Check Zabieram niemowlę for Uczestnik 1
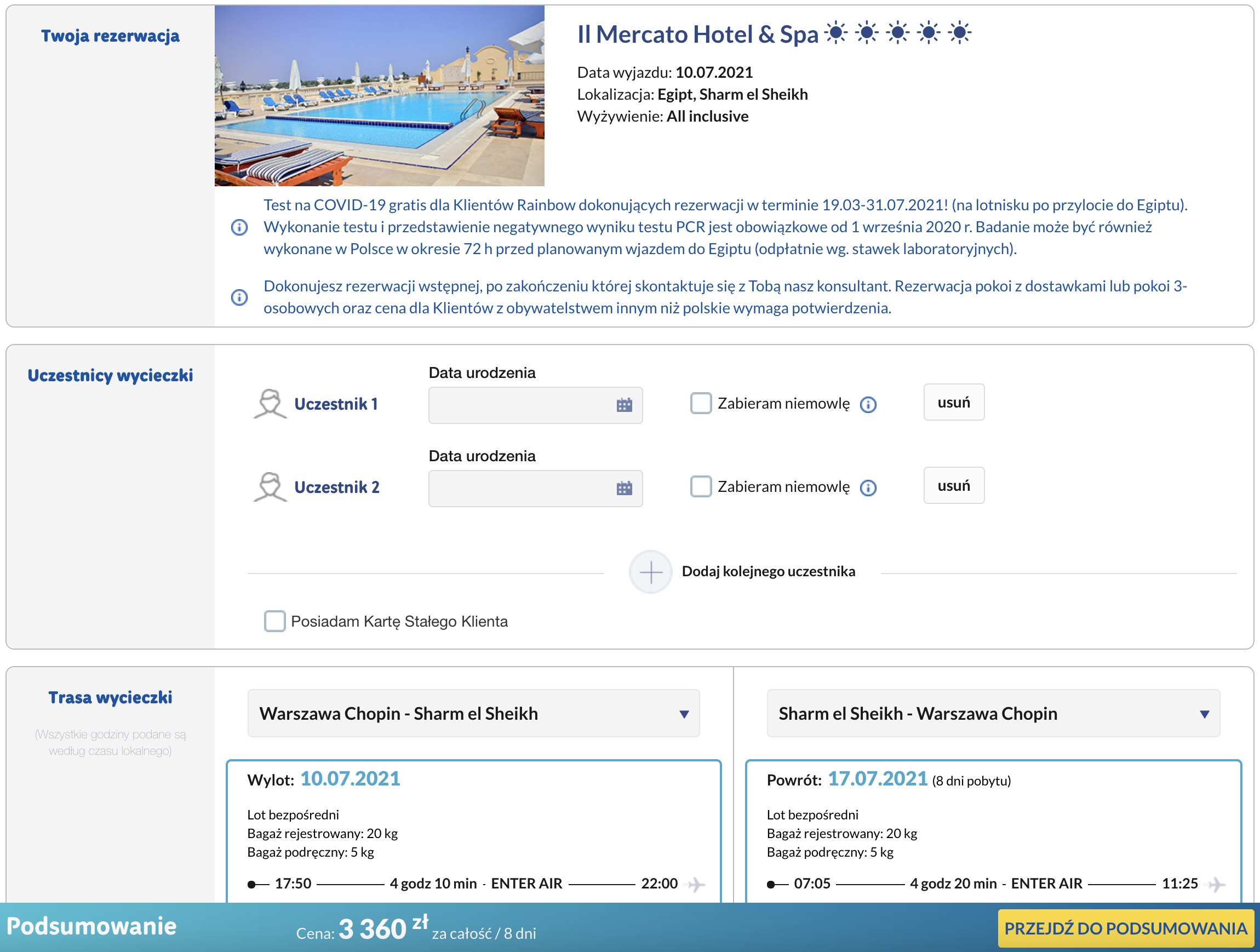The width and height of the screenshot is (1260, 952). [701, 403]
